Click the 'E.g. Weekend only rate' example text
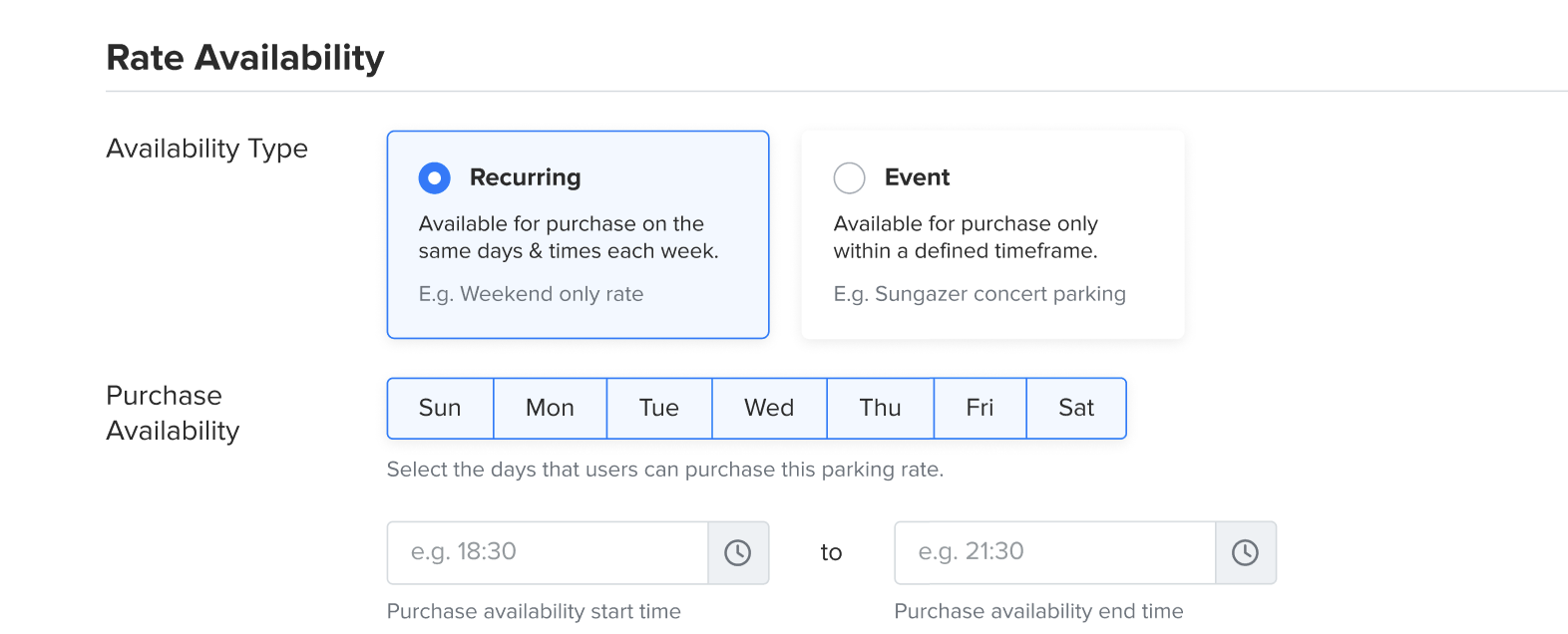Viewport: 1568px width, 634px height. coord(531,294)
